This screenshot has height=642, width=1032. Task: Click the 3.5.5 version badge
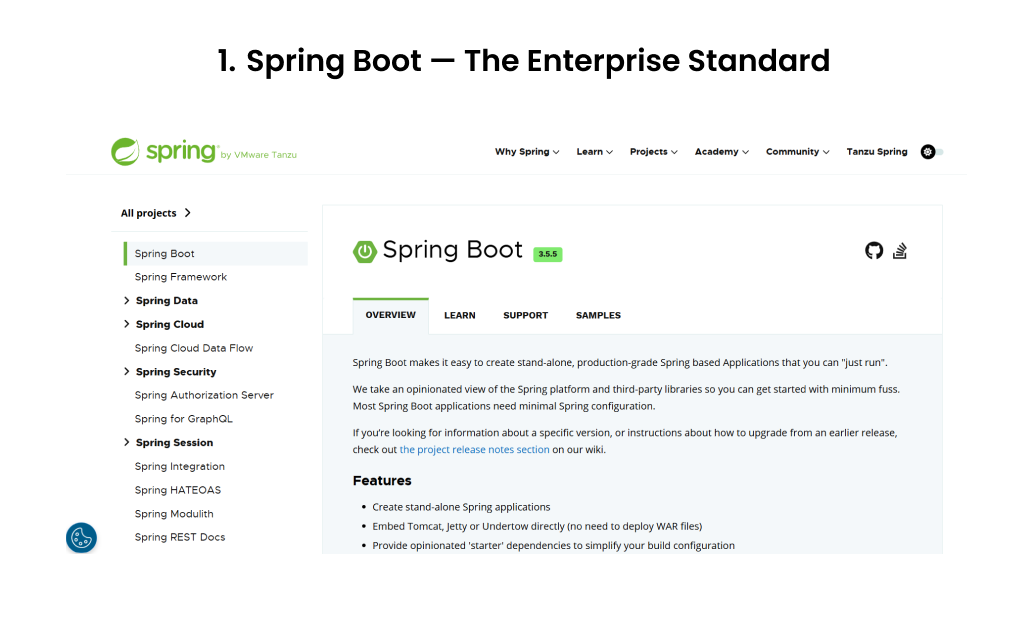(x=547, y=253)
